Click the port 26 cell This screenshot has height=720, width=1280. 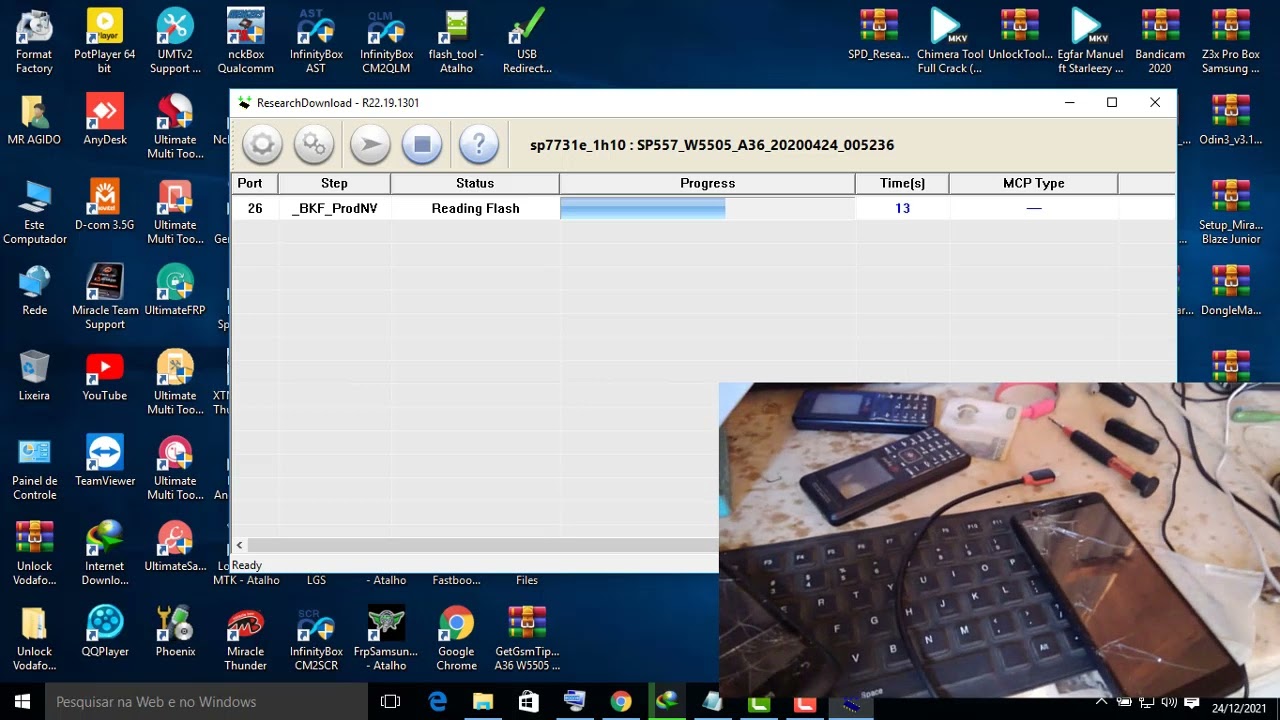click(x=255, y=208)
